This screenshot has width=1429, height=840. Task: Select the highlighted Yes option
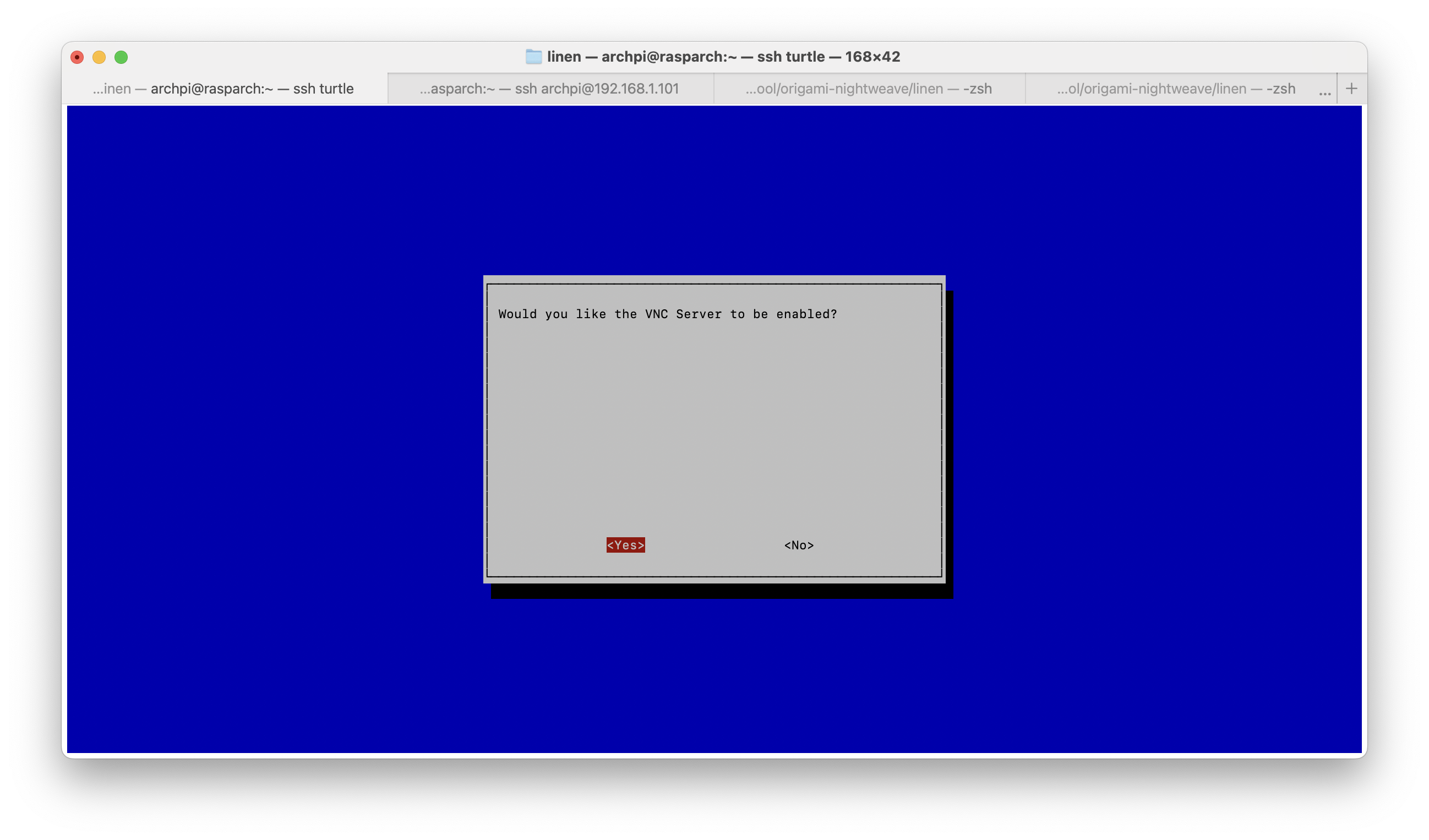625,545
